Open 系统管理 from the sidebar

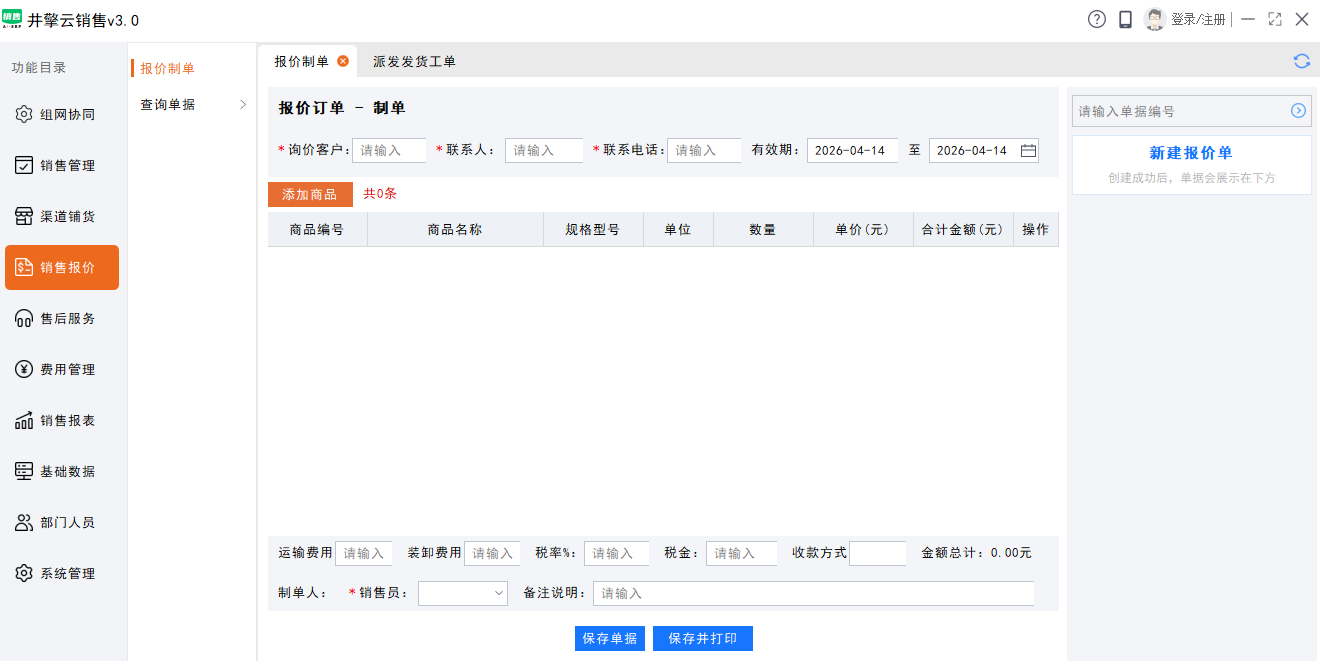coord(62,572)
